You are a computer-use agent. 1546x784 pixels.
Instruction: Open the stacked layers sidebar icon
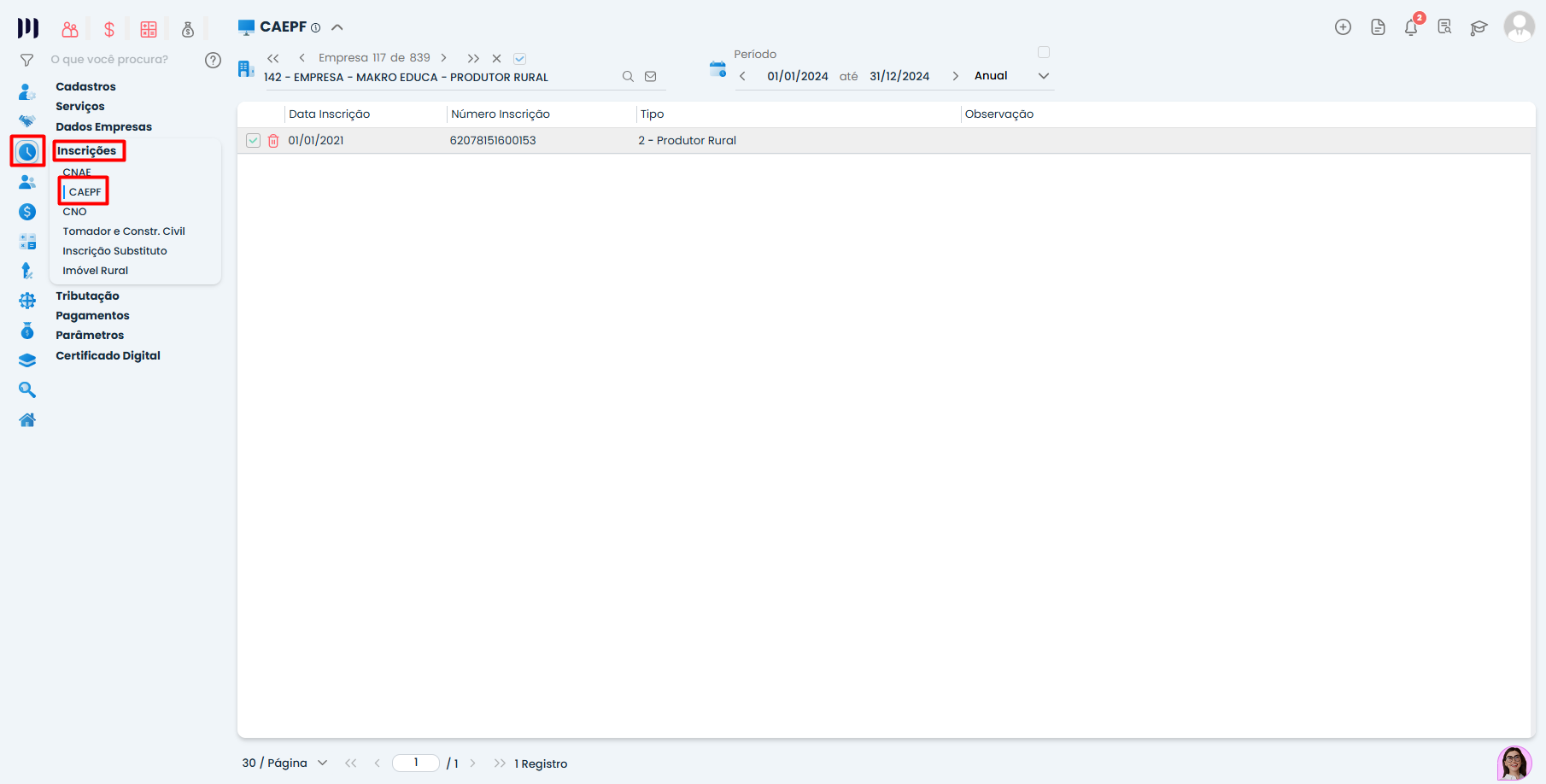tap(27, 360)
